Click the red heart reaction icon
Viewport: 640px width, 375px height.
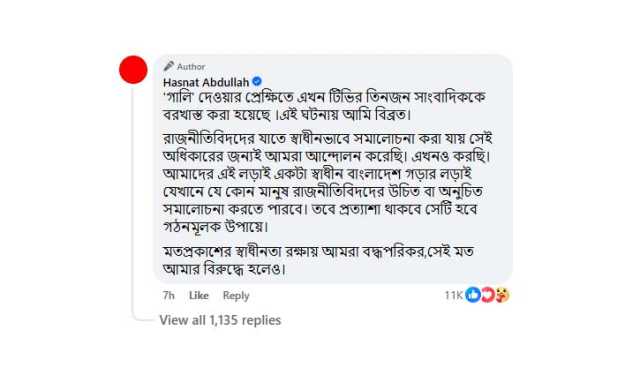pos(487,295)
